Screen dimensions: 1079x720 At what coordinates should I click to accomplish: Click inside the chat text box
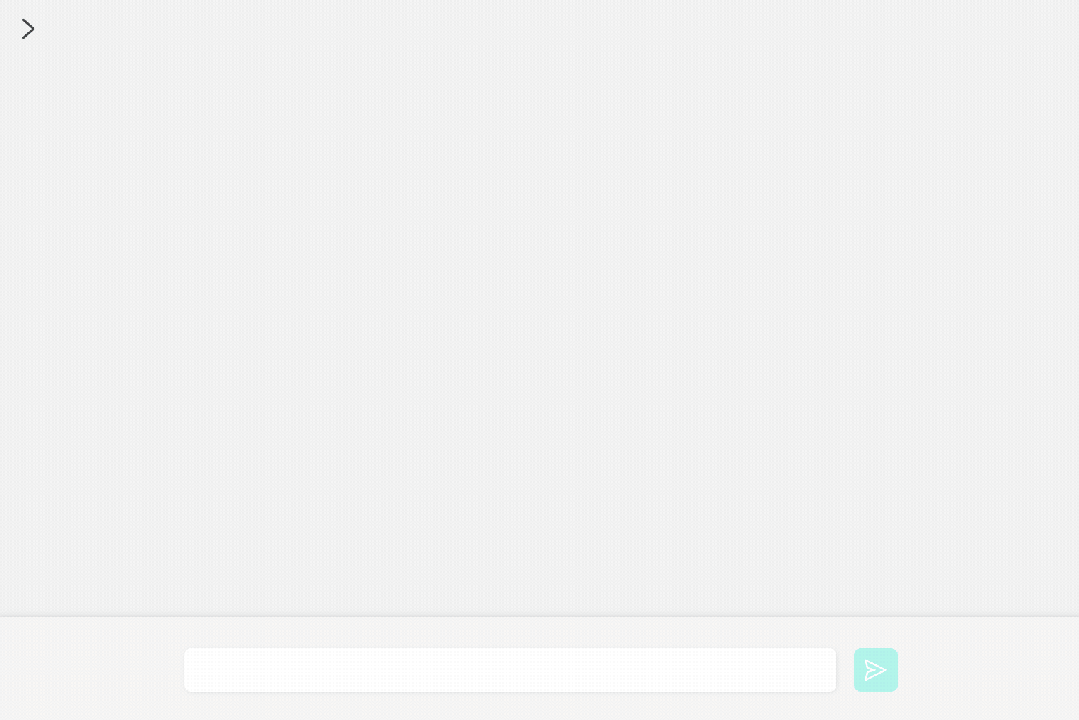(510, 670)
